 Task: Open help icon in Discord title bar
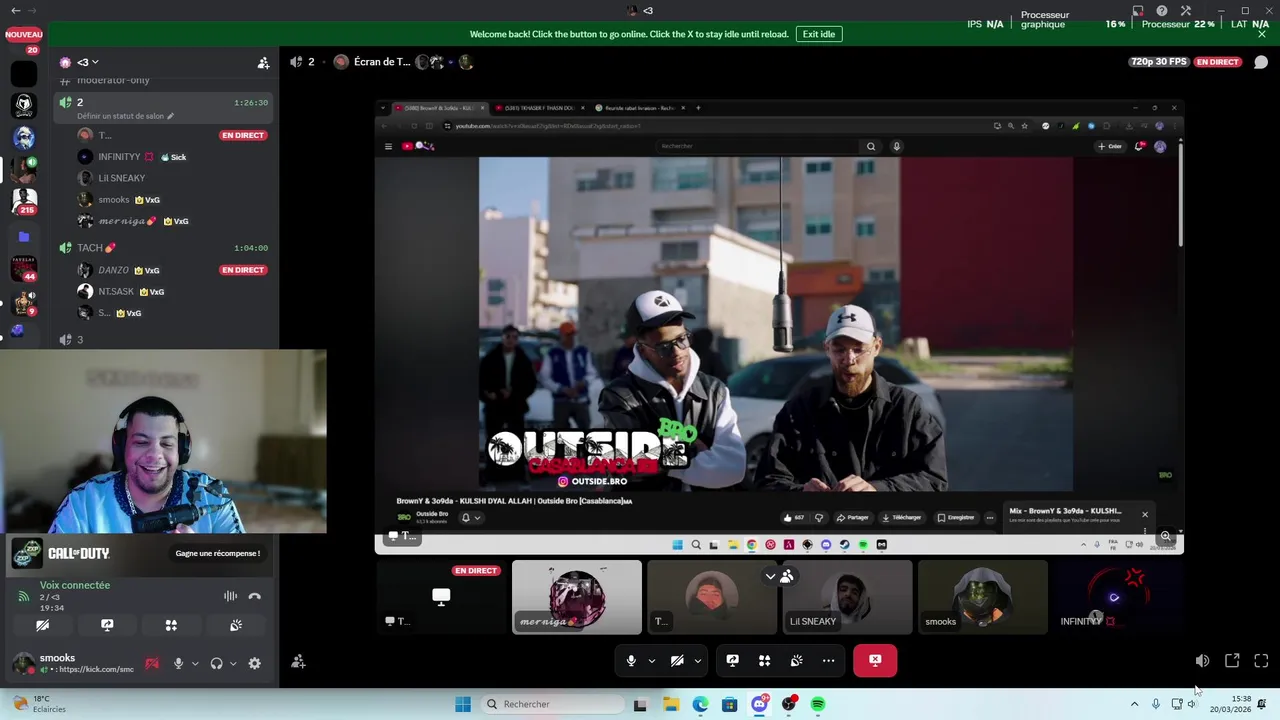tap(1161, 11)
